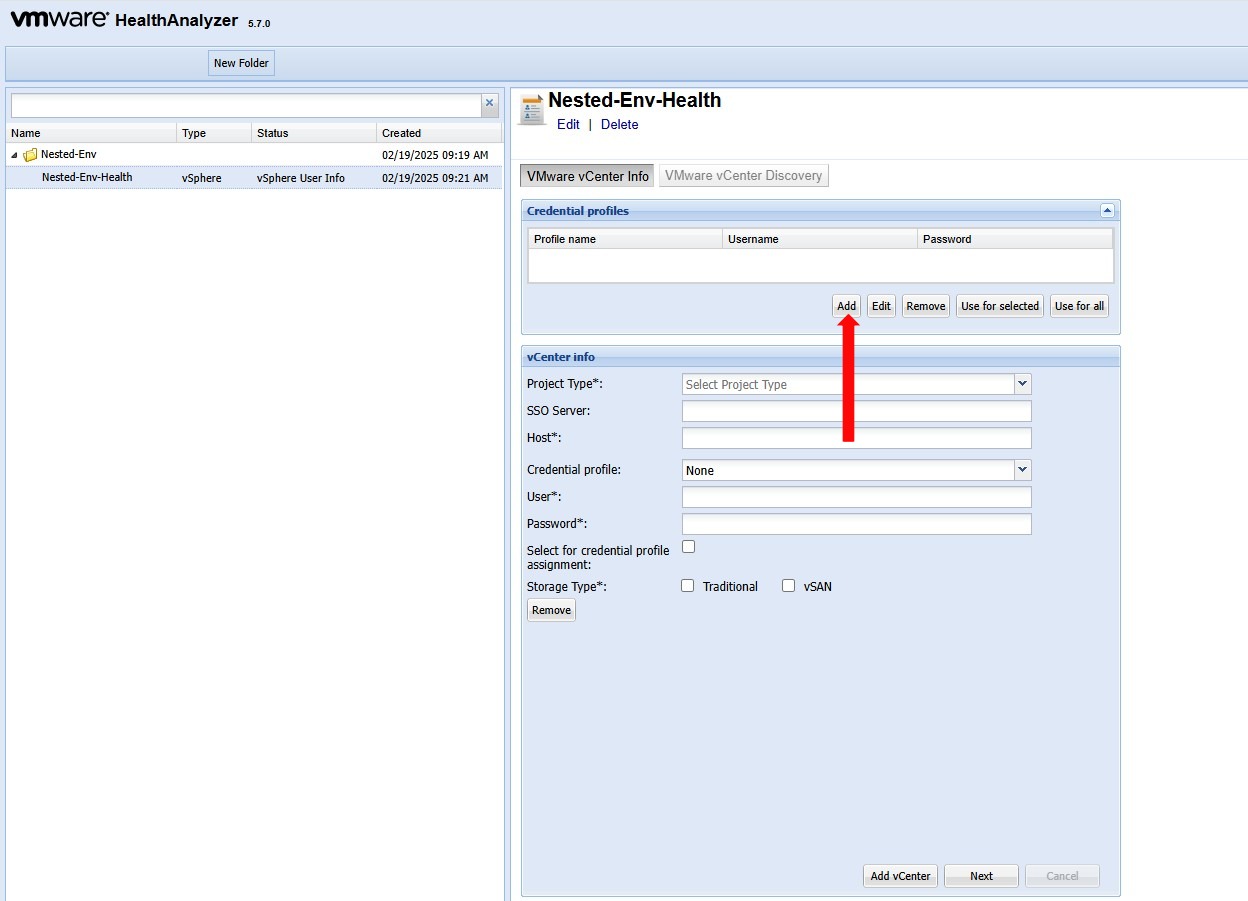Click the vSphere type cell
The height and width of the screenshot is (901, 1248).
(x=201, y=178)
